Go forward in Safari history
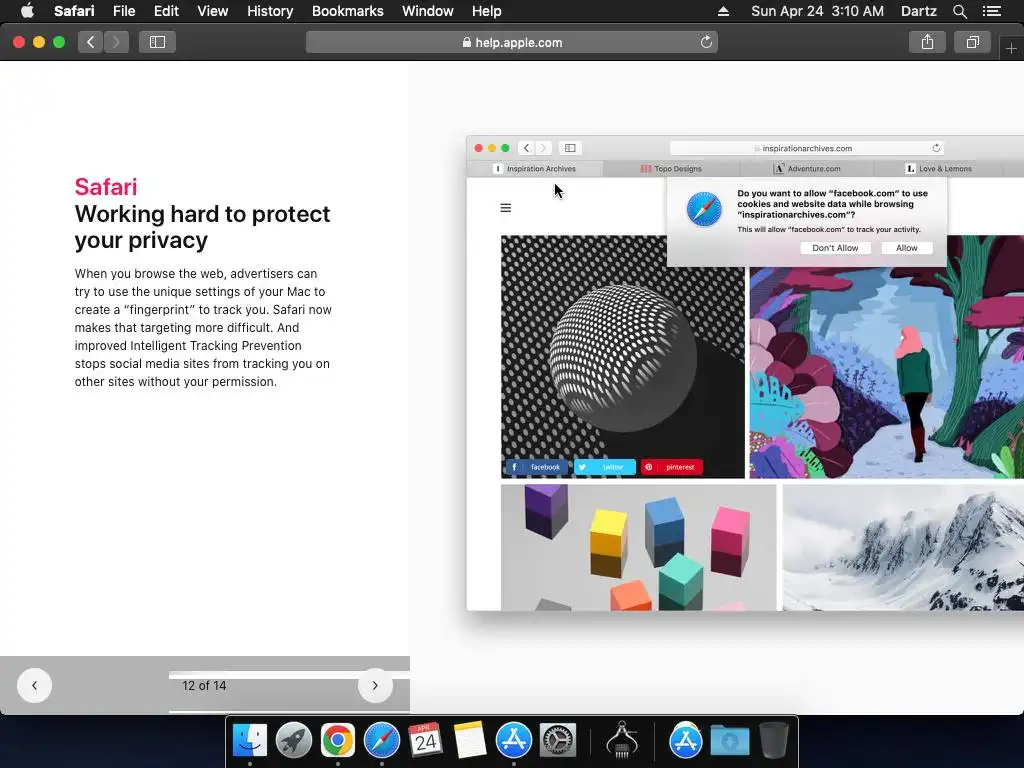 [x=116, y=42]
